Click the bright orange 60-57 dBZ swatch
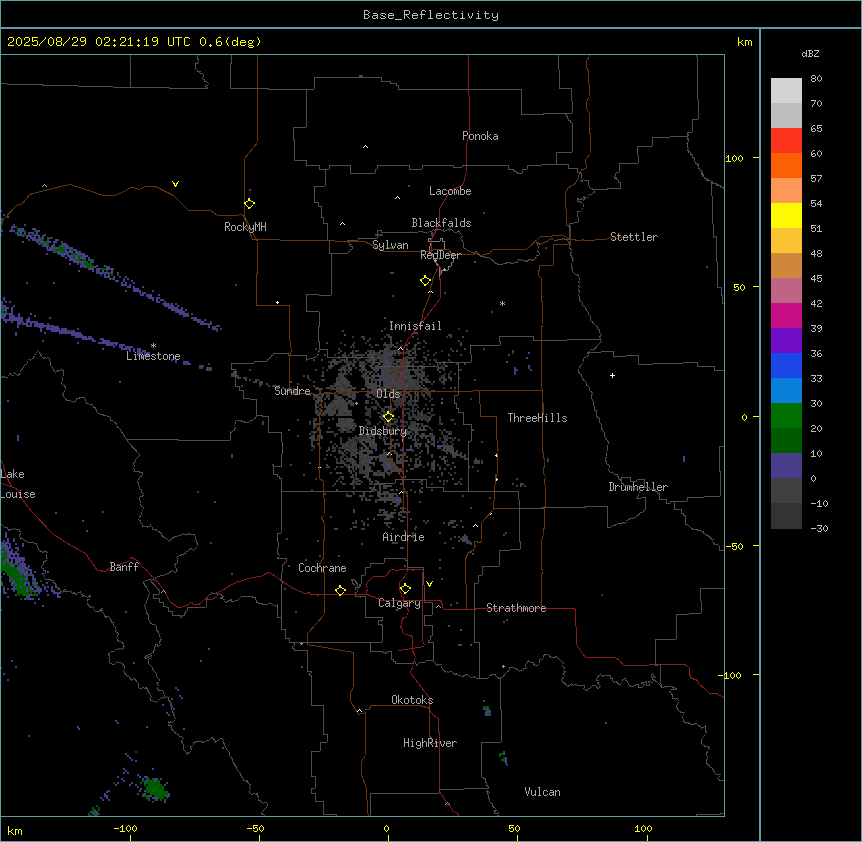Image resolution: width=862 pixels, height=842 pixels. point(786,165)
